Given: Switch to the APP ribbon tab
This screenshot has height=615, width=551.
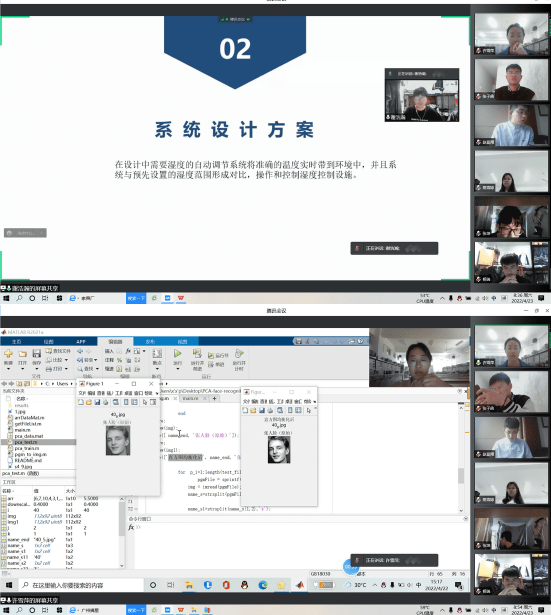Looking at the screenshot, I should click(x=81, y=342).
